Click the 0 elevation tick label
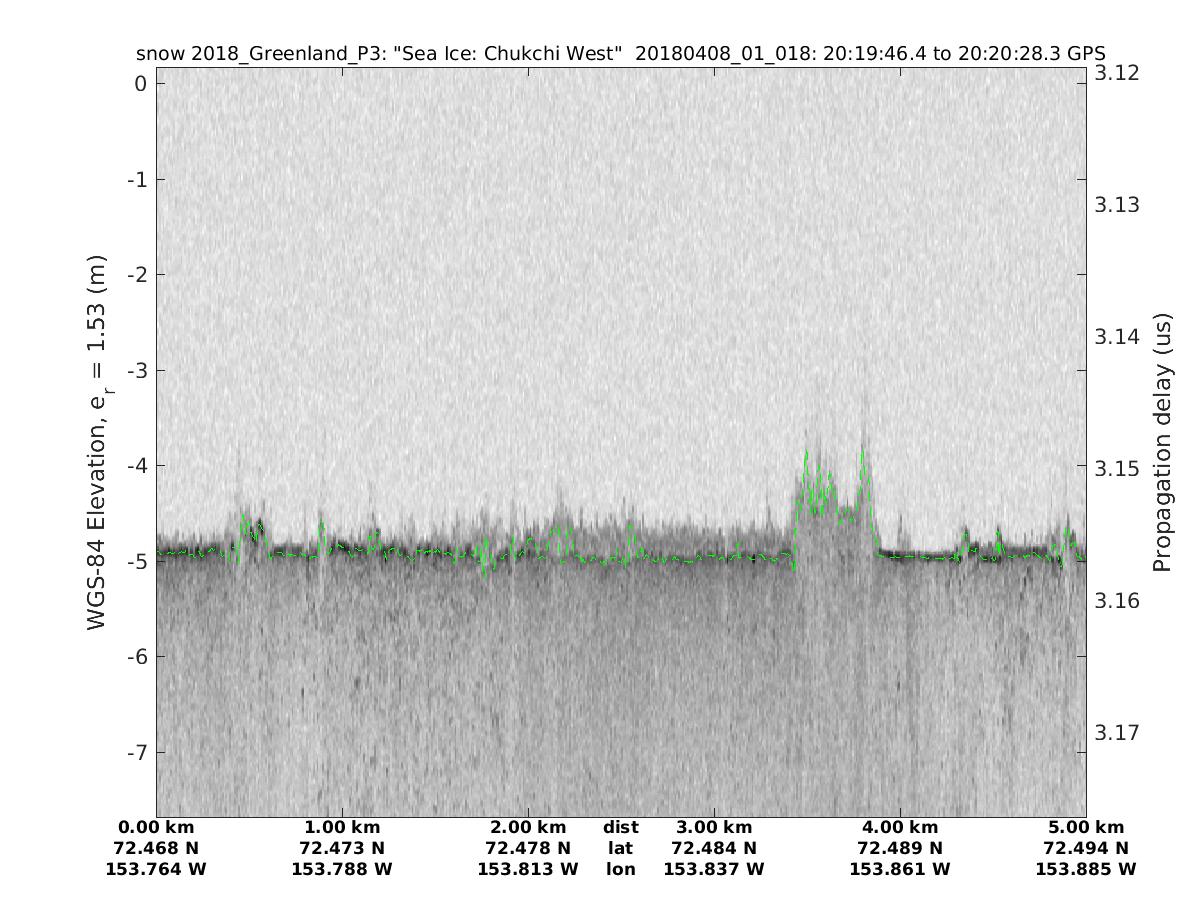The image size is (1200, 900). click(141, 84)
